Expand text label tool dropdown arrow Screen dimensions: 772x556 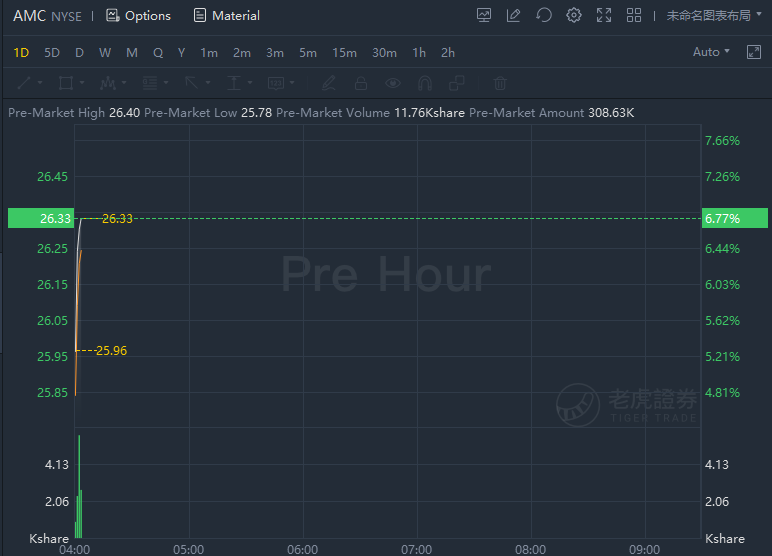(x=292, y=83)
